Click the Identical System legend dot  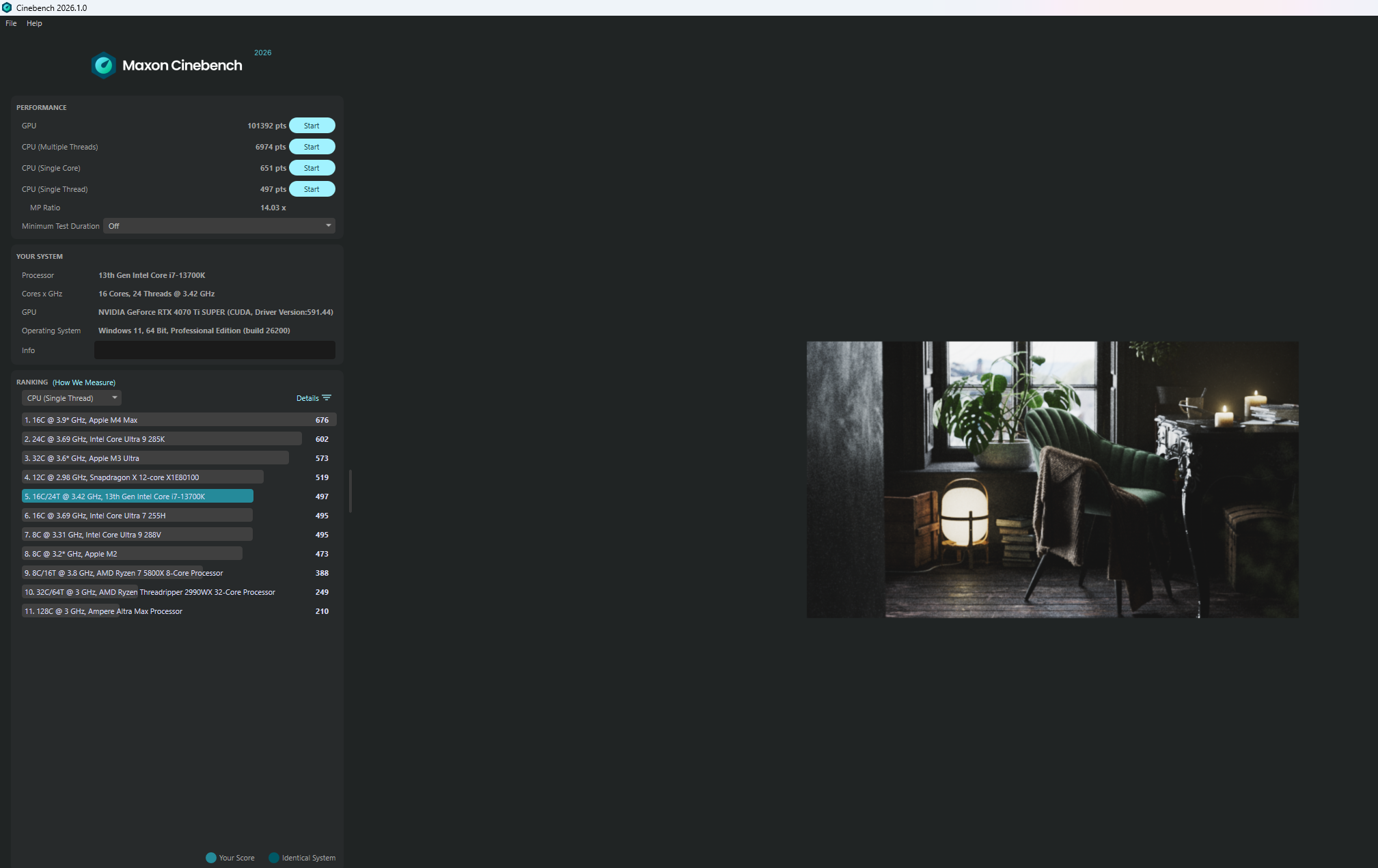coord(274,858)
